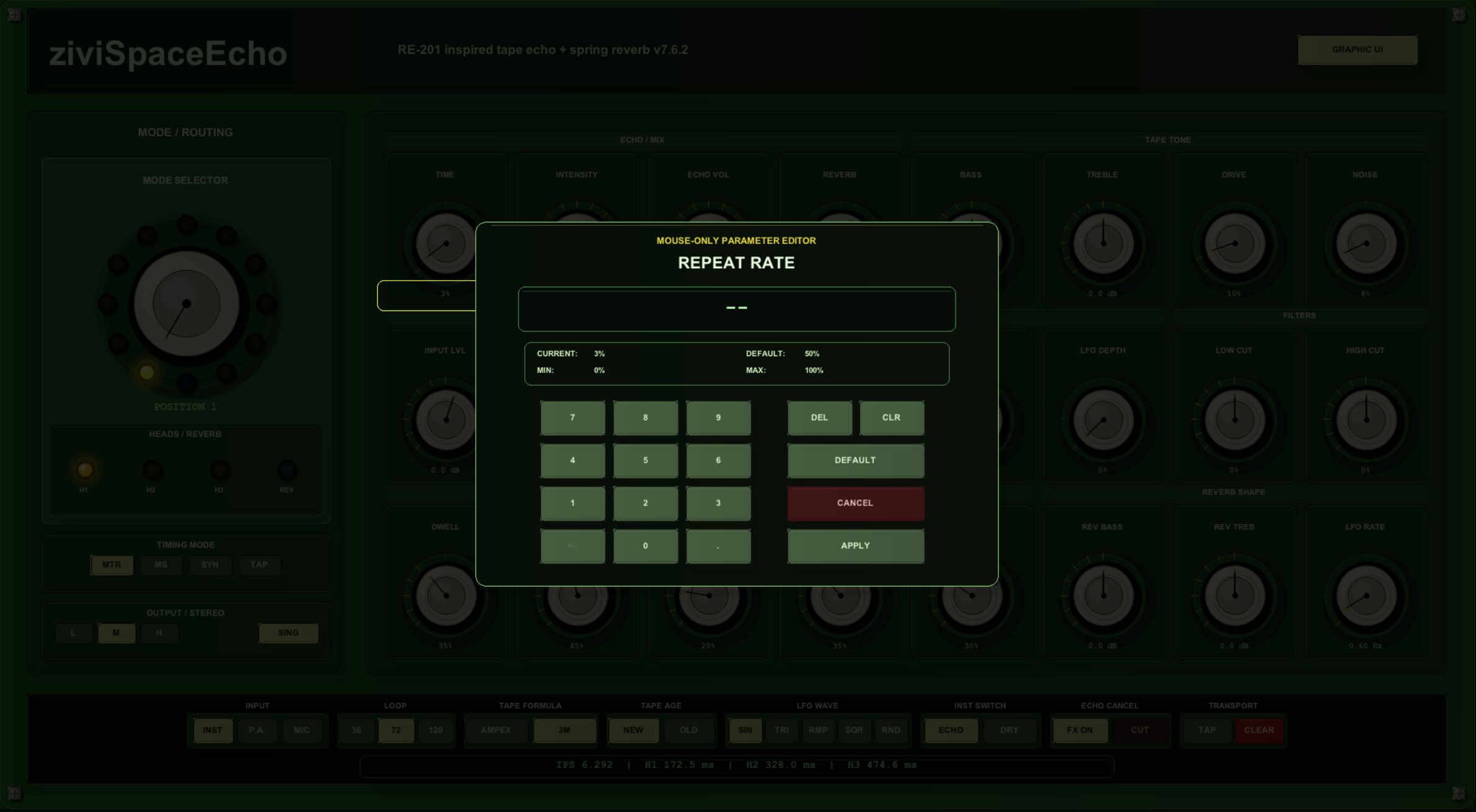Screen dimensions: 1476x812
Task: Select TAP timing mode
Action: coord(259,565)
